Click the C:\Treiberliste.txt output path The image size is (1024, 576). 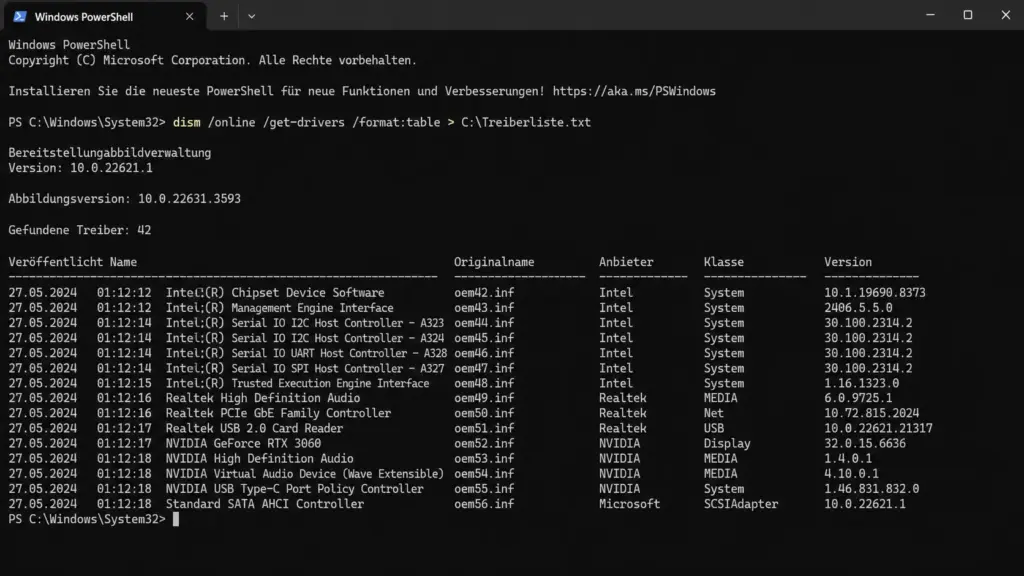(526, 122)
